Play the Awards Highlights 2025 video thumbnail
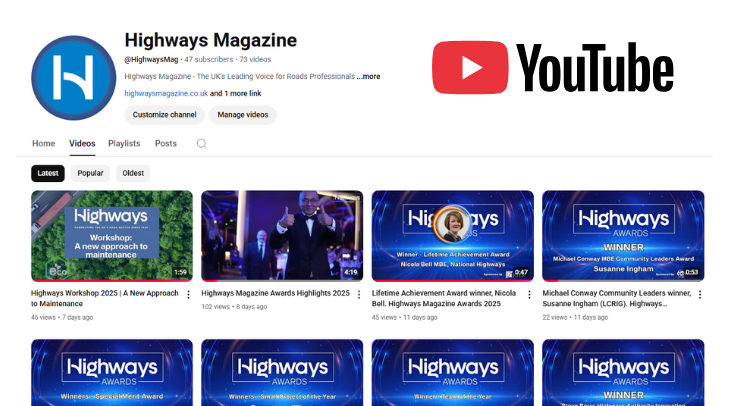 point(282,235)
